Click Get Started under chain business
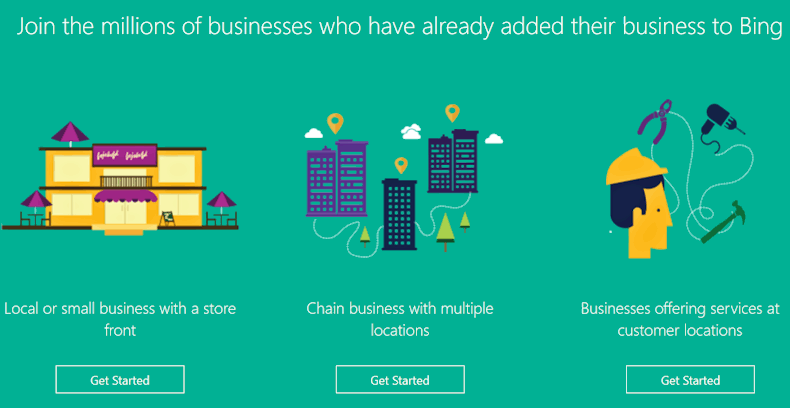Image resolution: width=790 pixels, height=408 pixels. [400, 379]
